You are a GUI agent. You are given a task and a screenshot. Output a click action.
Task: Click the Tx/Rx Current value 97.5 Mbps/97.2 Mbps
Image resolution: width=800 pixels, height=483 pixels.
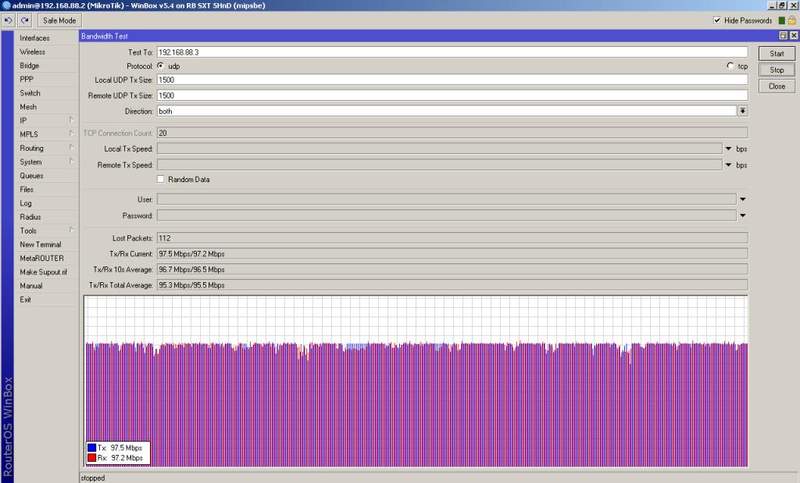(191, 253)
